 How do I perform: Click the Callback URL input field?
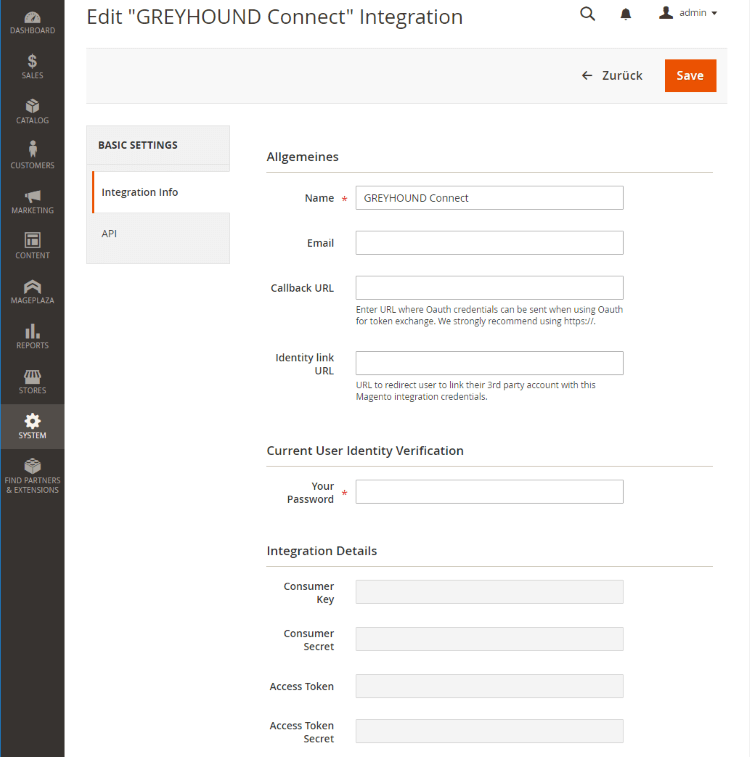pyautogui.click(x=489, y=288)
